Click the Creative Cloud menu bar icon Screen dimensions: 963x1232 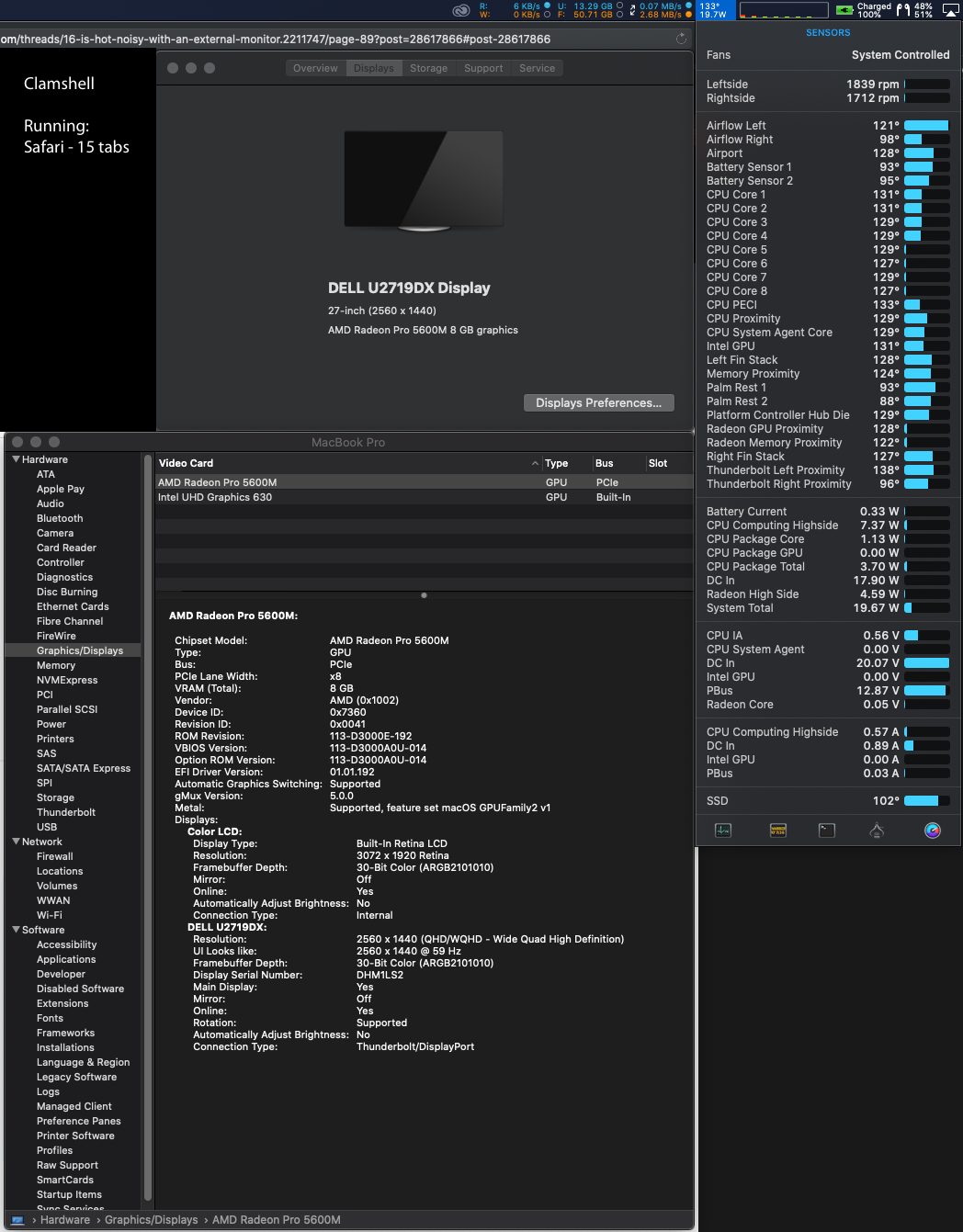[x=461, y=10]
